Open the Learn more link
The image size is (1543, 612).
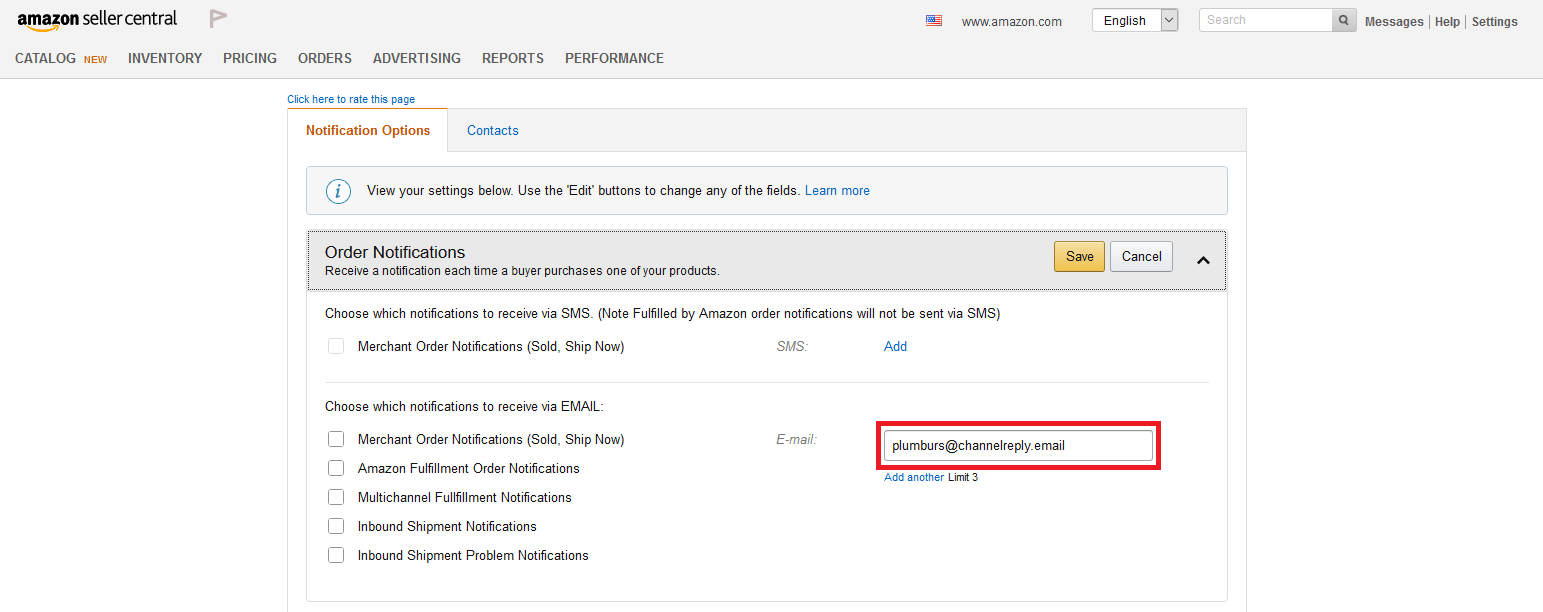(837, 190)
